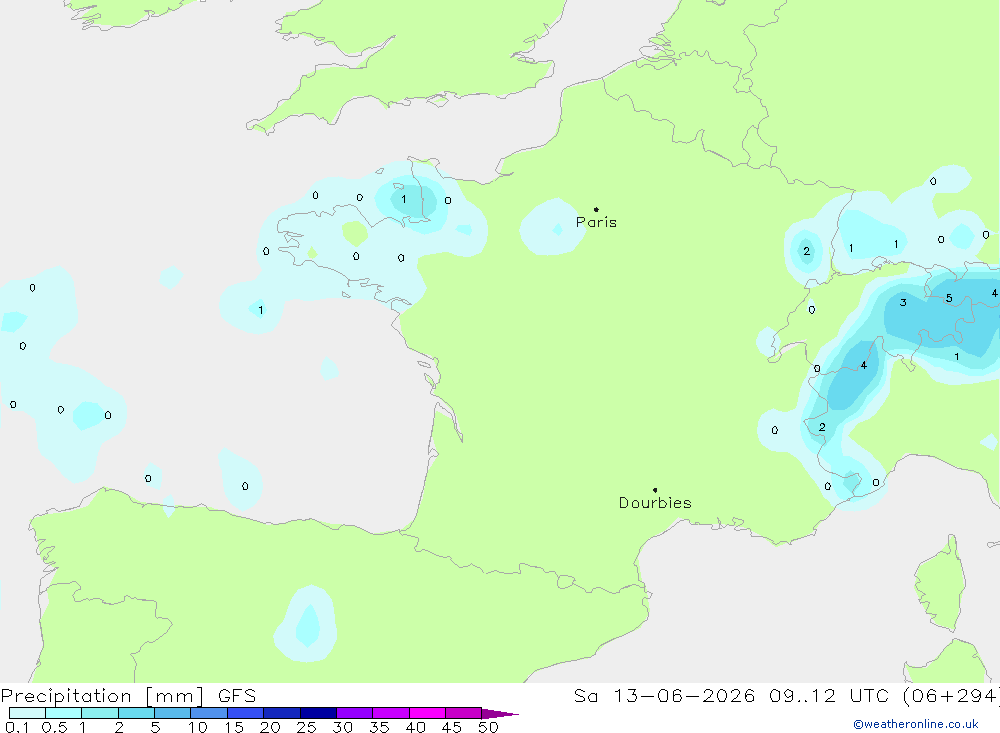Viewport: 1000px width, 733px height.
Task: Select the 0.5–1 mm legend swatch
Action: tap(64, 713)
